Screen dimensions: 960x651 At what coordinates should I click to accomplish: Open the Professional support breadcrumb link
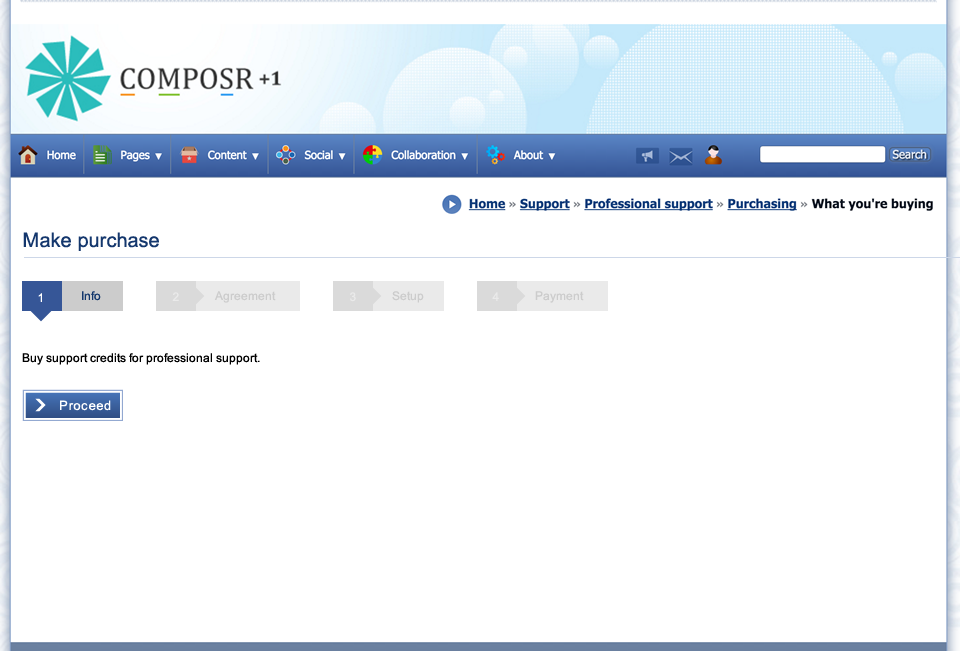648,204
